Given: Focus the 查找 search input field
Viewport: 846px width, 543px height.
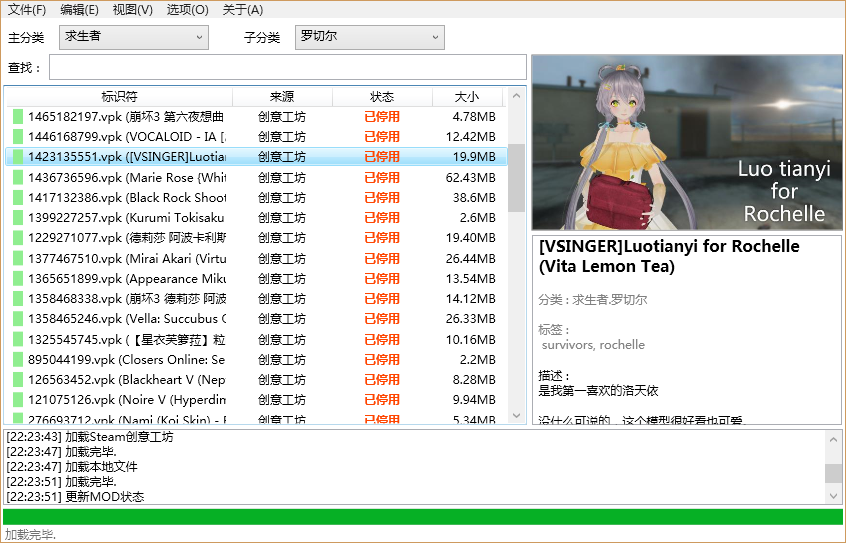Looking at the screenshot, I should 288,67.
